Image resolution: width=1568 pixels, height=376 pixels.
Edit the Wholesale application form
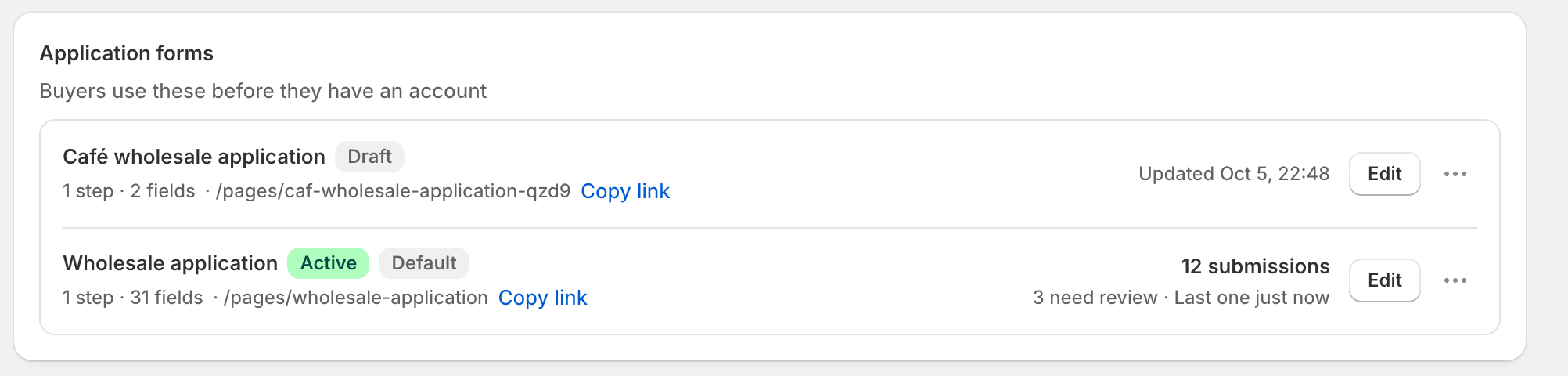pos(1384,280)
